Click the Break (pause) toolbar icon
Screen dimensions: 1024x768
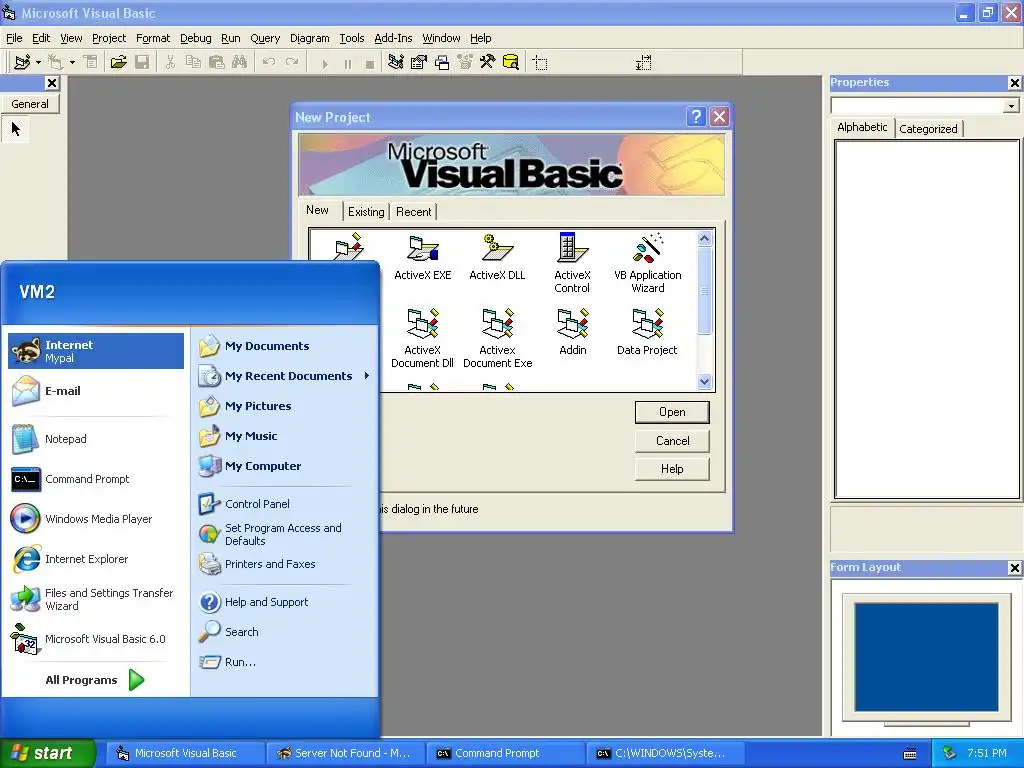[347, 63]
